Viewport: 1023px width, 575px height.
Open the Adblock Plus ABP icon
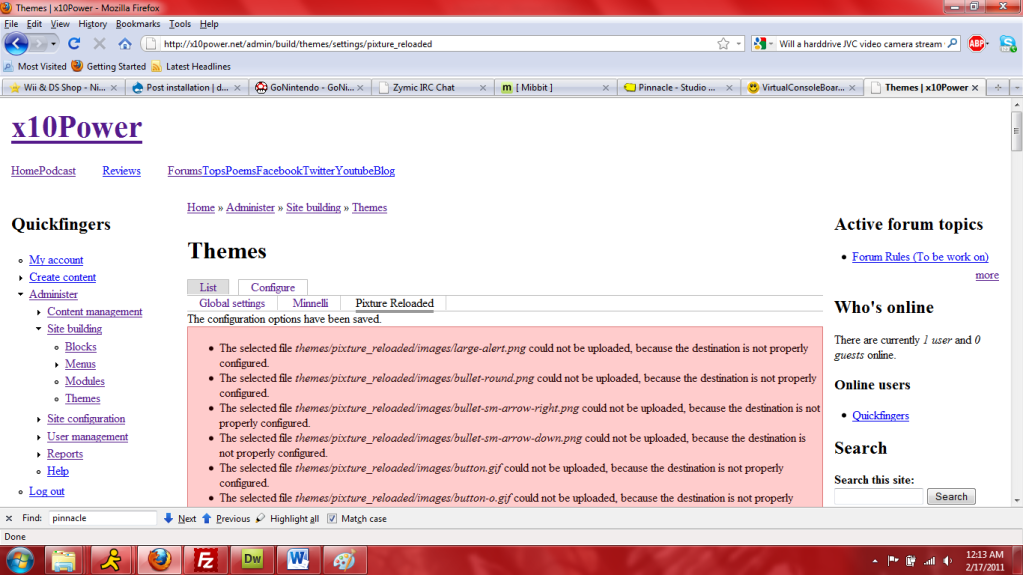tap(976, 44)
